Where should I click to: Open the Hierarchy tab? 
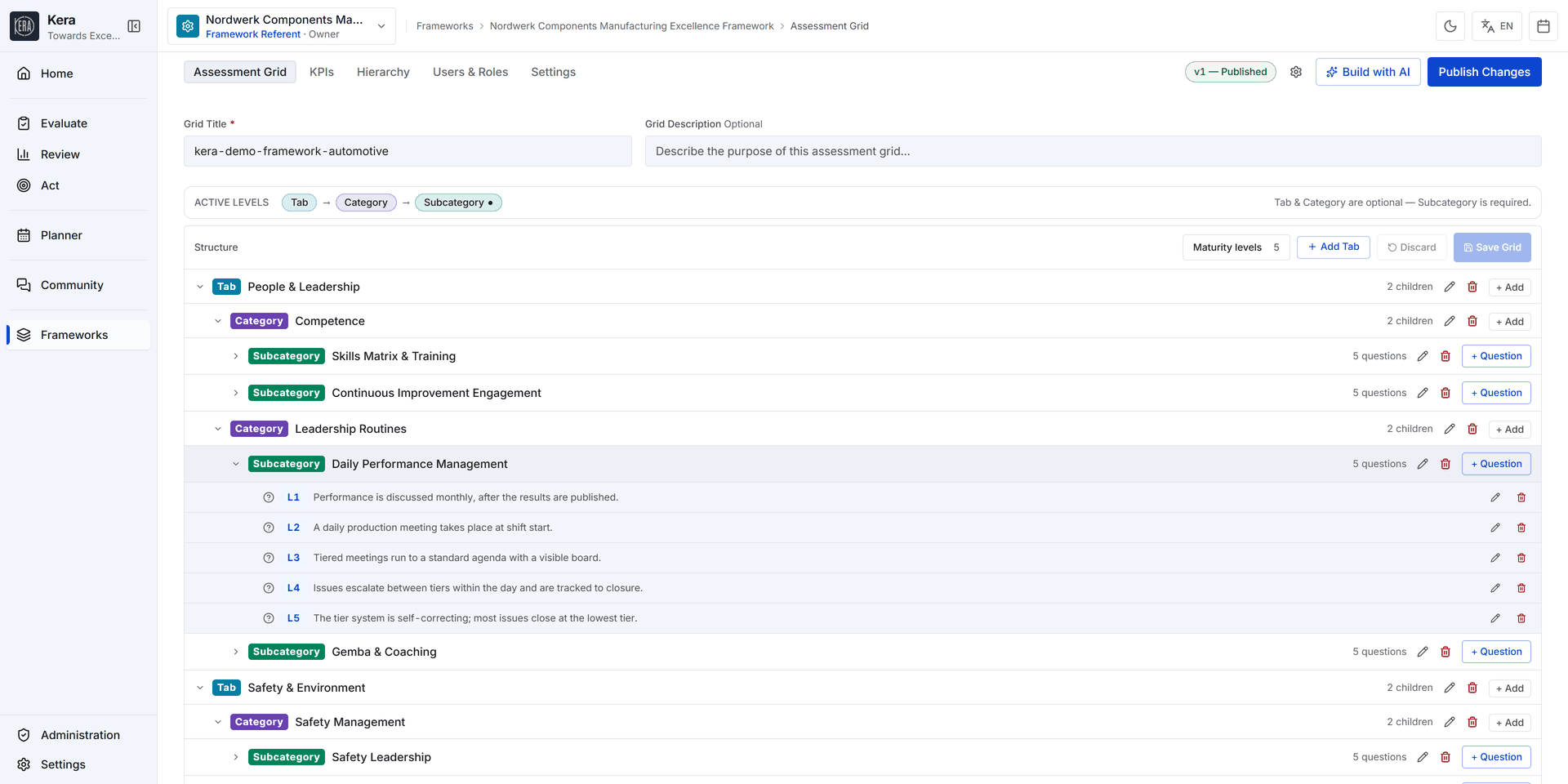coord(383,72)
